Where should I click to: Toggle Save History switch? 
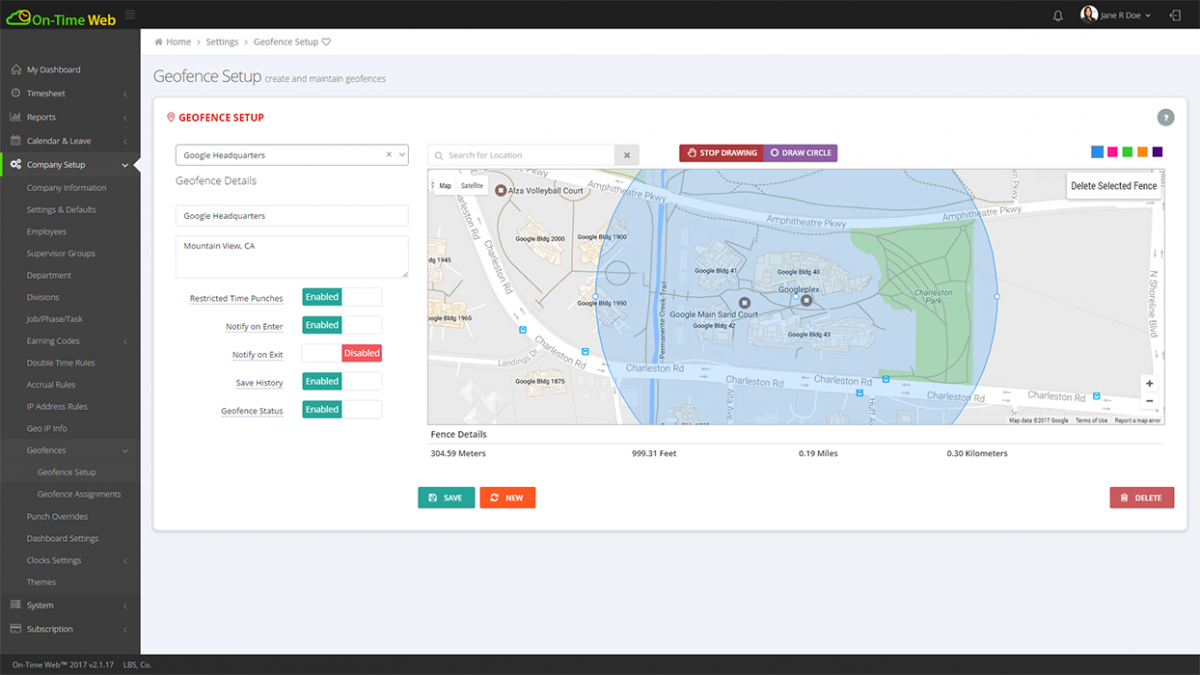pyautogui.click(x=342, y=381)
